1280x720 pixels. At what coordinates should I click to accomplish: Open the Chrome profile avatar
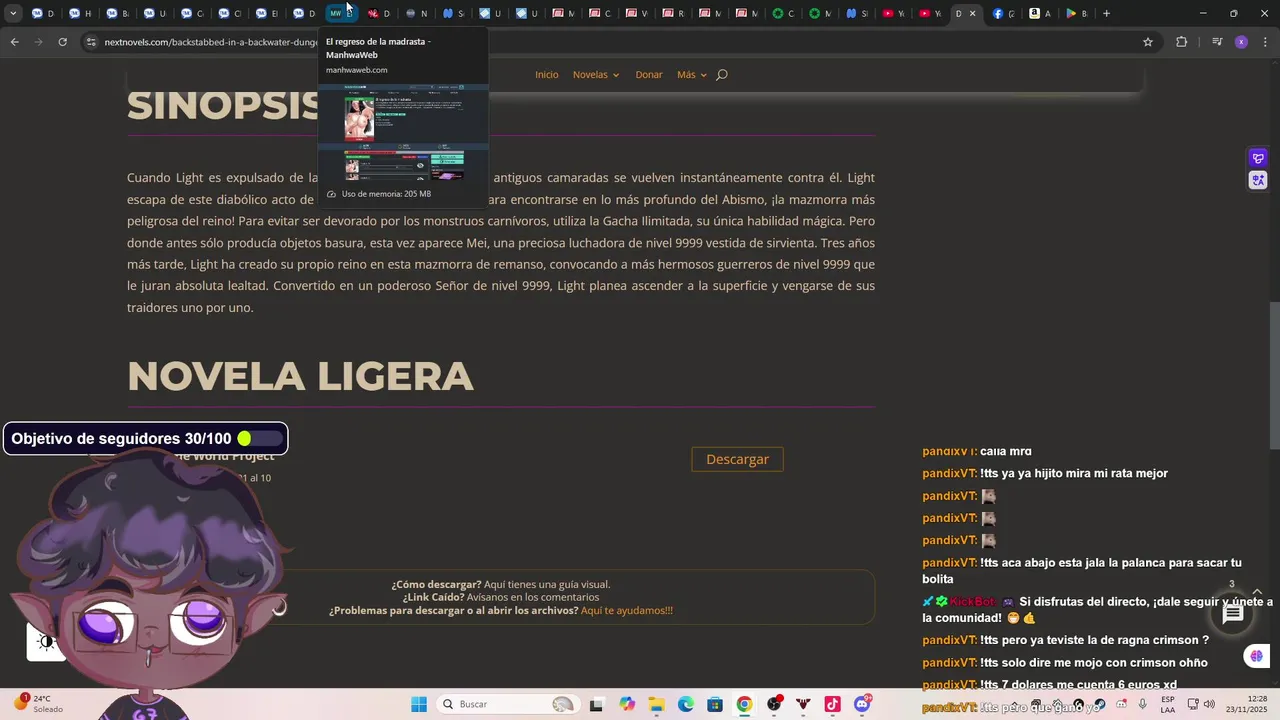(x=1241, y=42)
